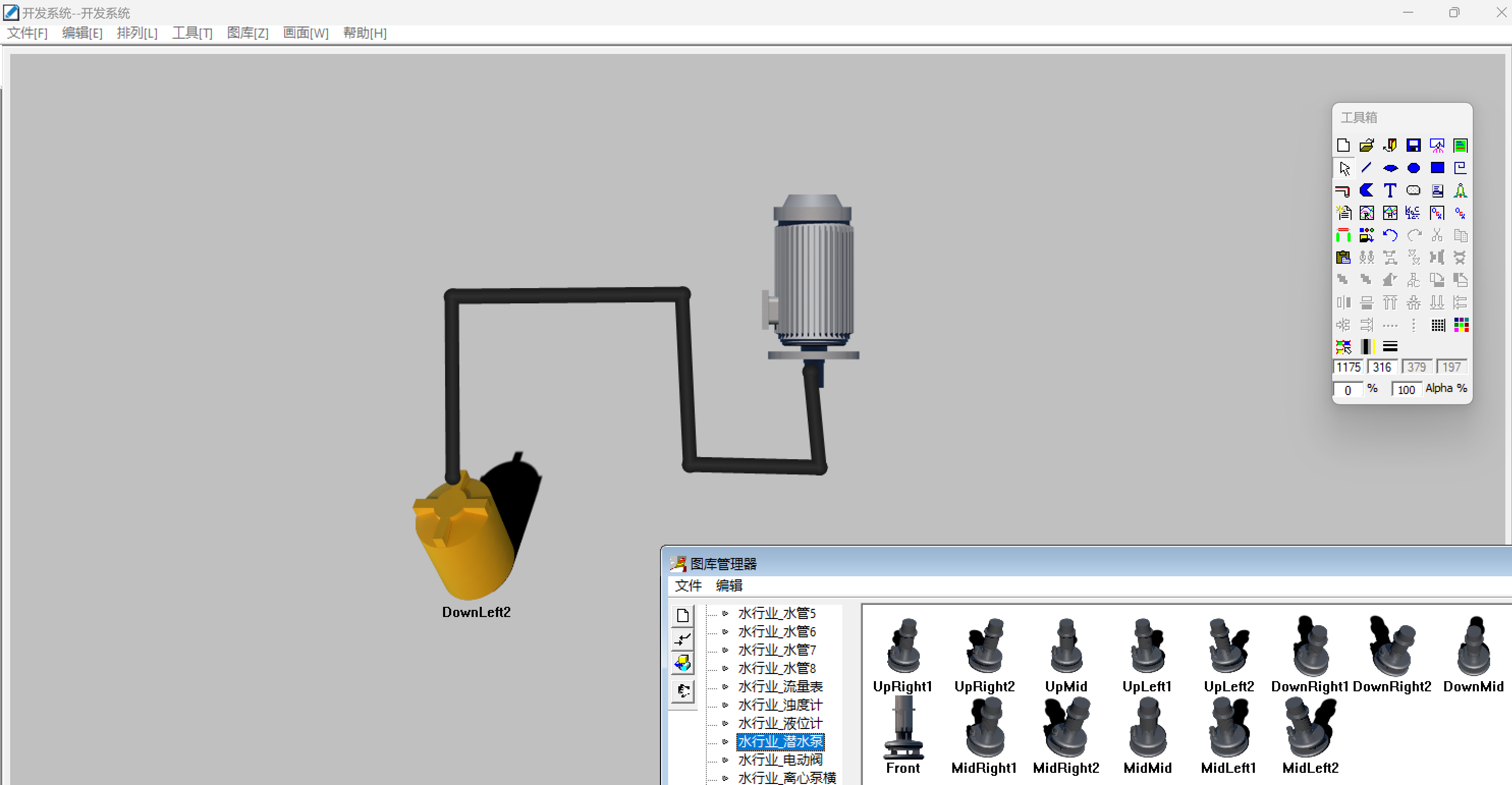
Task: Select the blue pie sector tool
Action: [x=1366, y=191]
